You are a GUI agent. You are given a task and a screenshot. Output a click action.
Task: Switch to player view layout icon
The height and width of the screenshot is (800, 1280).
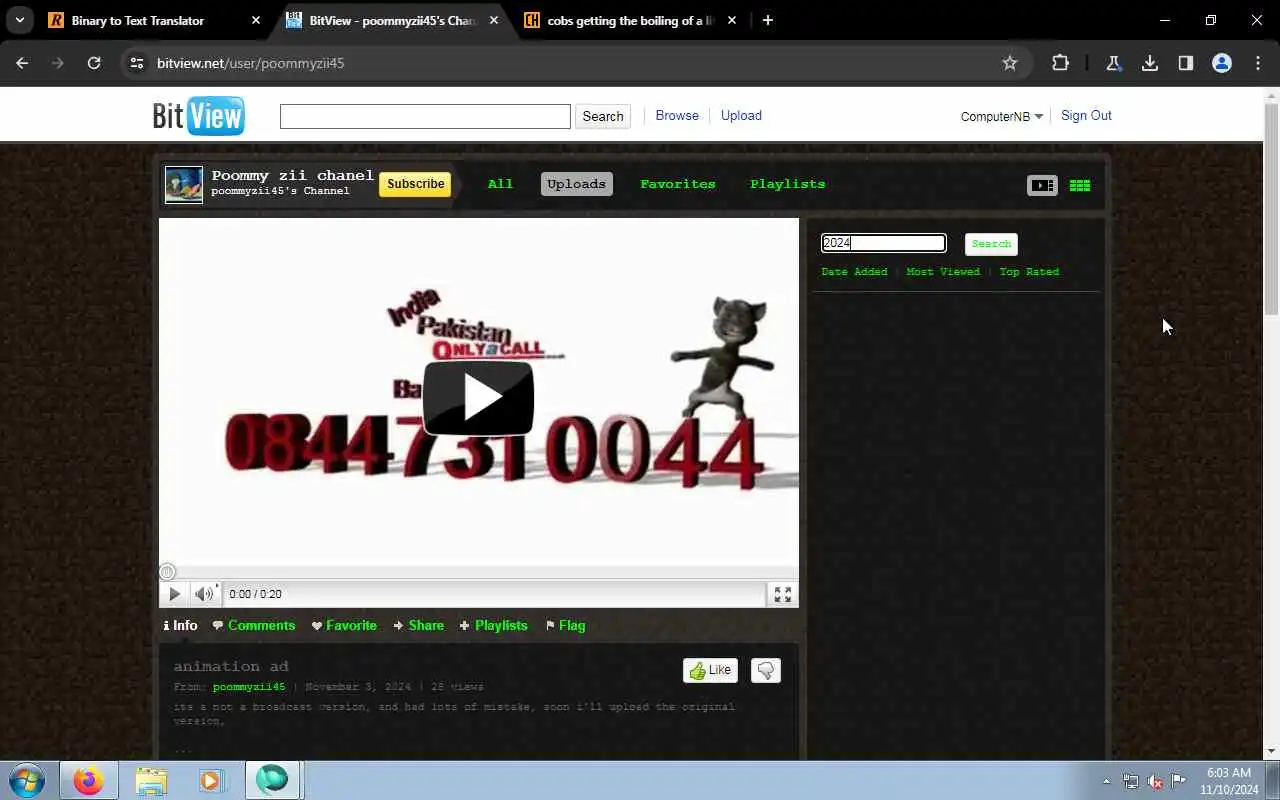pyautogui.click(x=1042, y=185)
